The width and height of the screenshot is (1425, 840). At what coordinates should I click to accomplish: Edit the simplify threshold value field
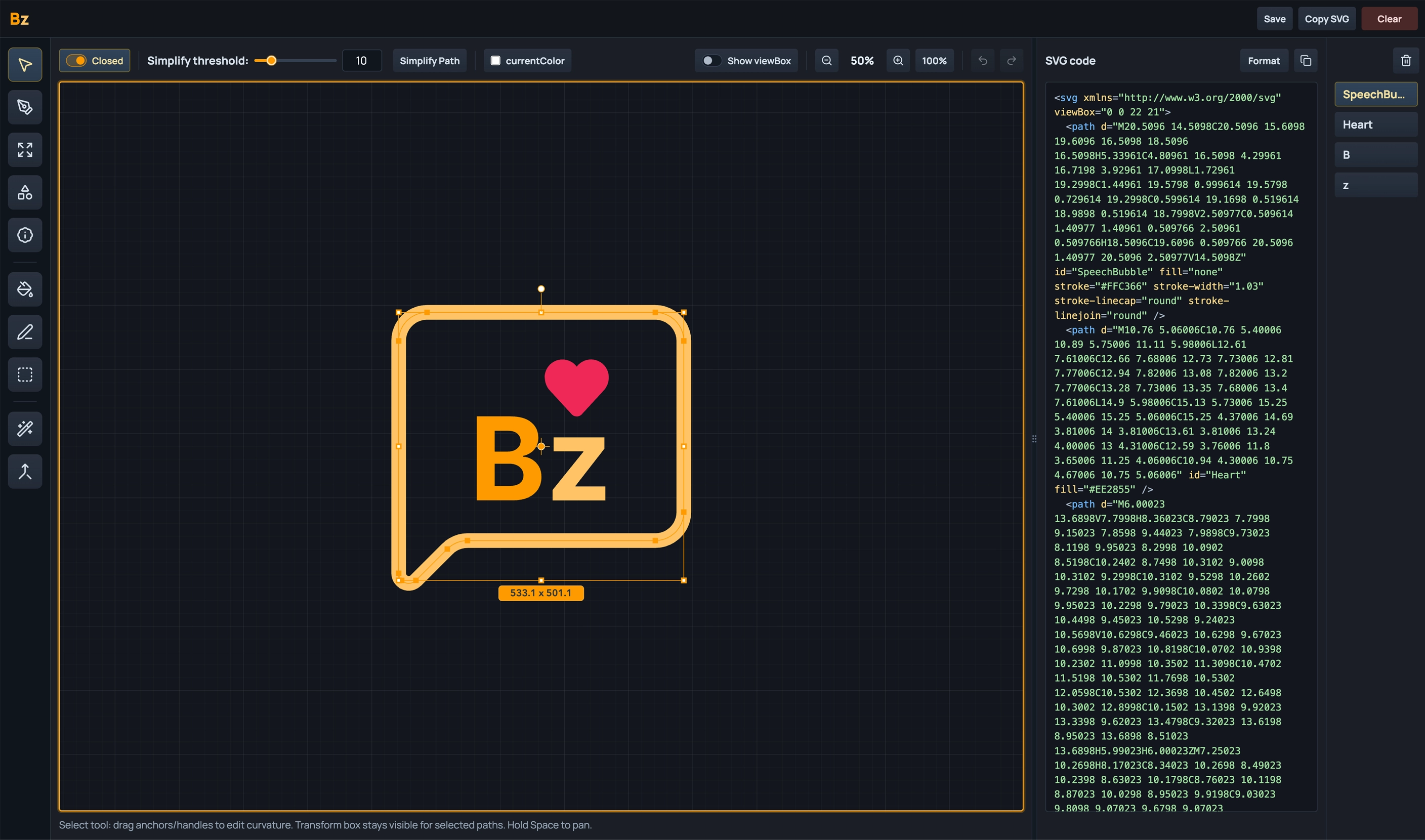click(x=362, y=61)
